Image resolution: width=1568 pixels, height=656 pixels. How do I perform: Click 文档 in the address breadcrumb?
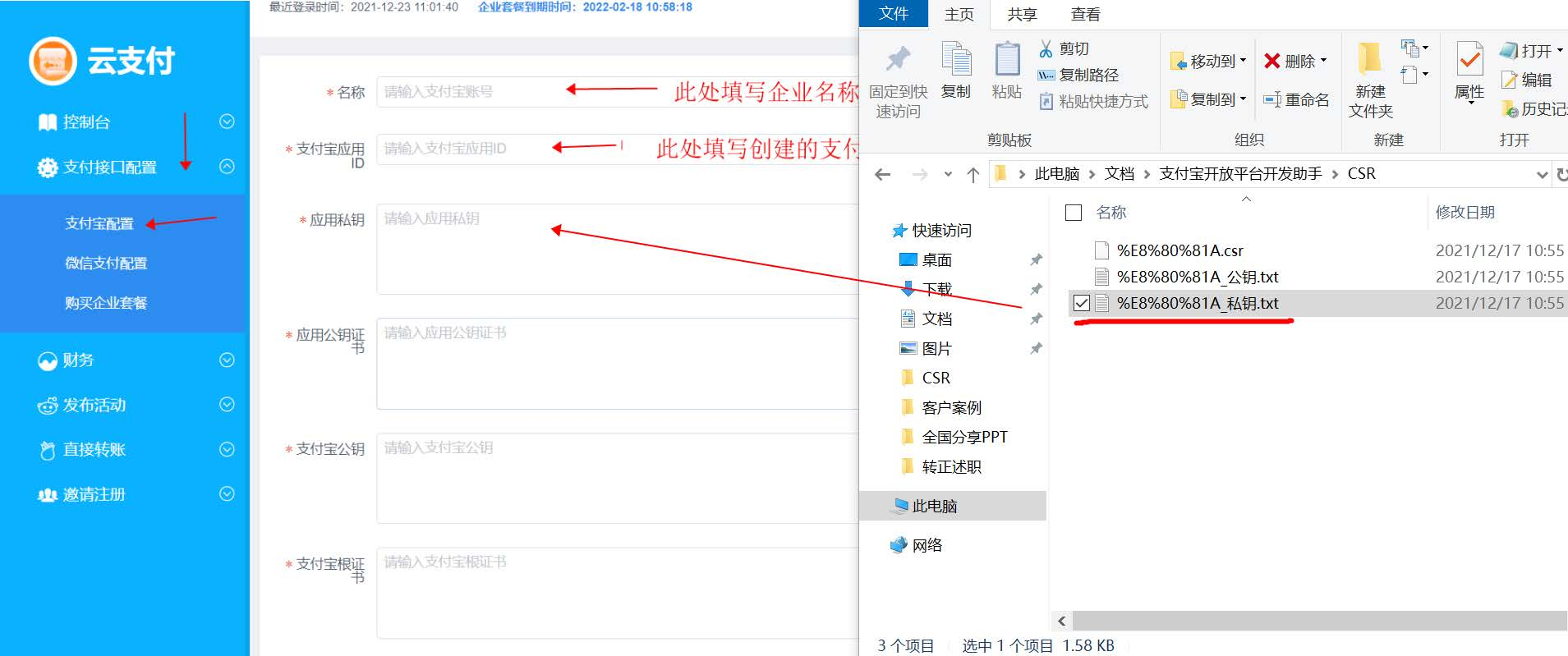click(x=1120, y=174)
